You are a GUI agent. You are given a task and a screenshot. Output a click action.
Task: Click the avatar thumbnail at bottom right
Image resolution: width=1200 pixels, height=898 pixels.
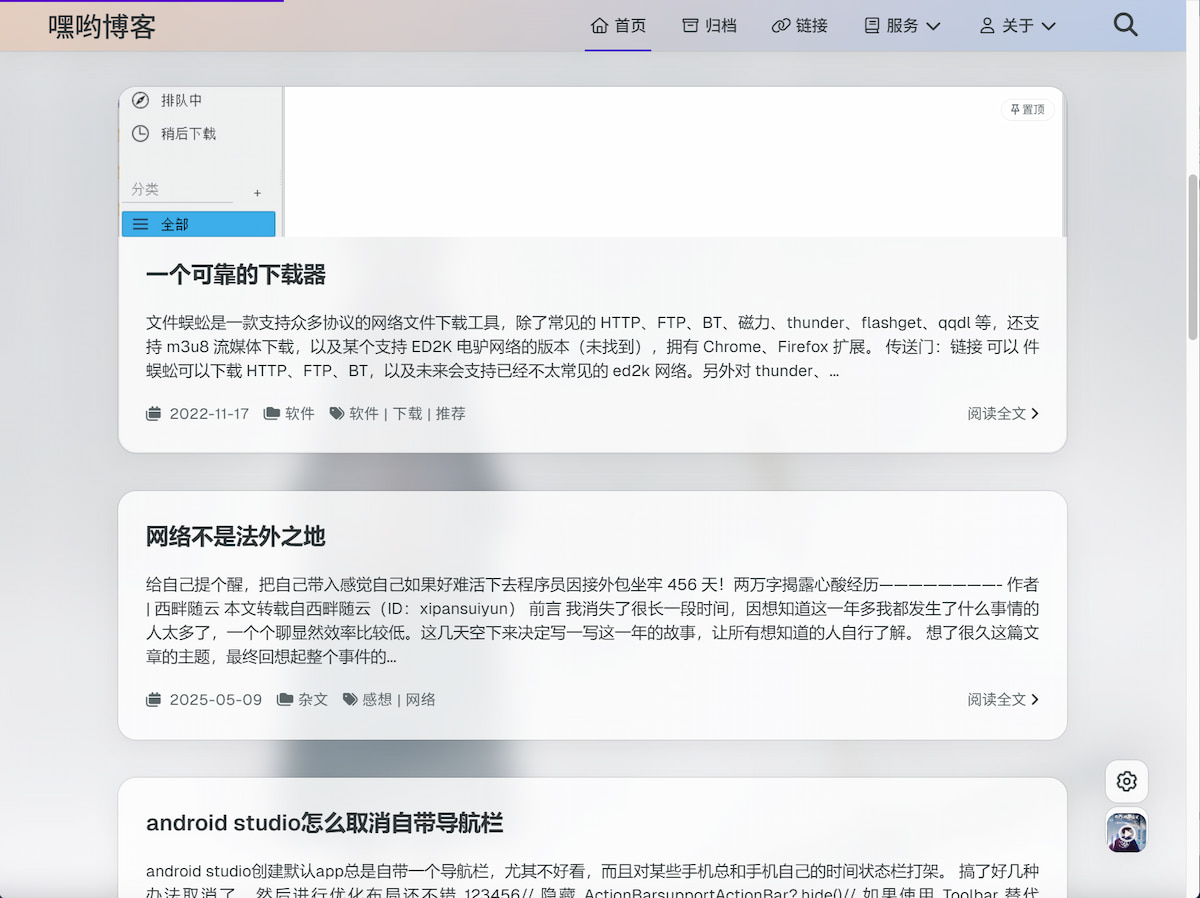coord(1126,832)
